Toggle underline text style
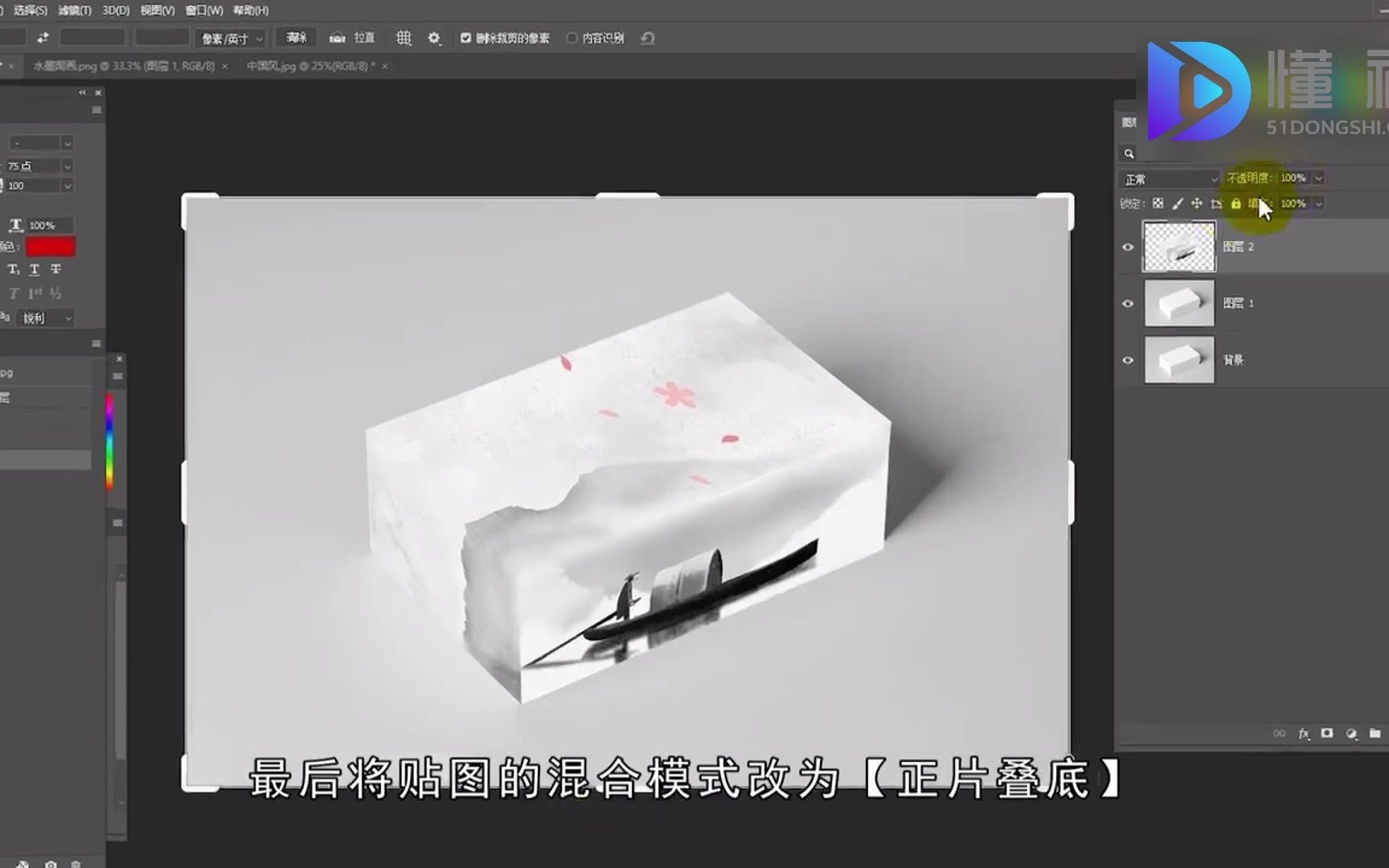 pyautogui.click(x=34, y=269)
